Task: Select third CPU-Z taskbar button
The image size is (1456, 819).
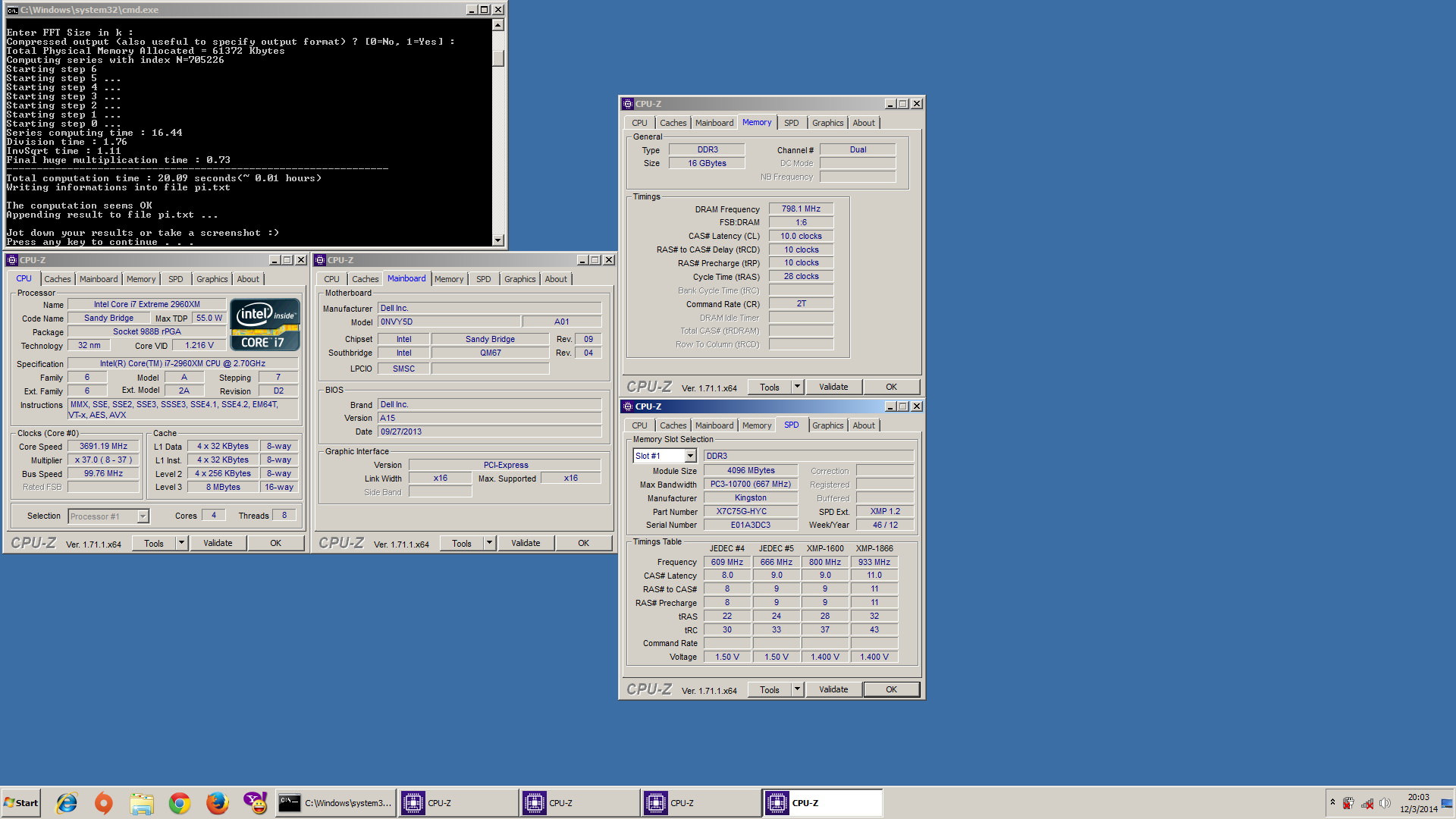Action: click(701, 803)
